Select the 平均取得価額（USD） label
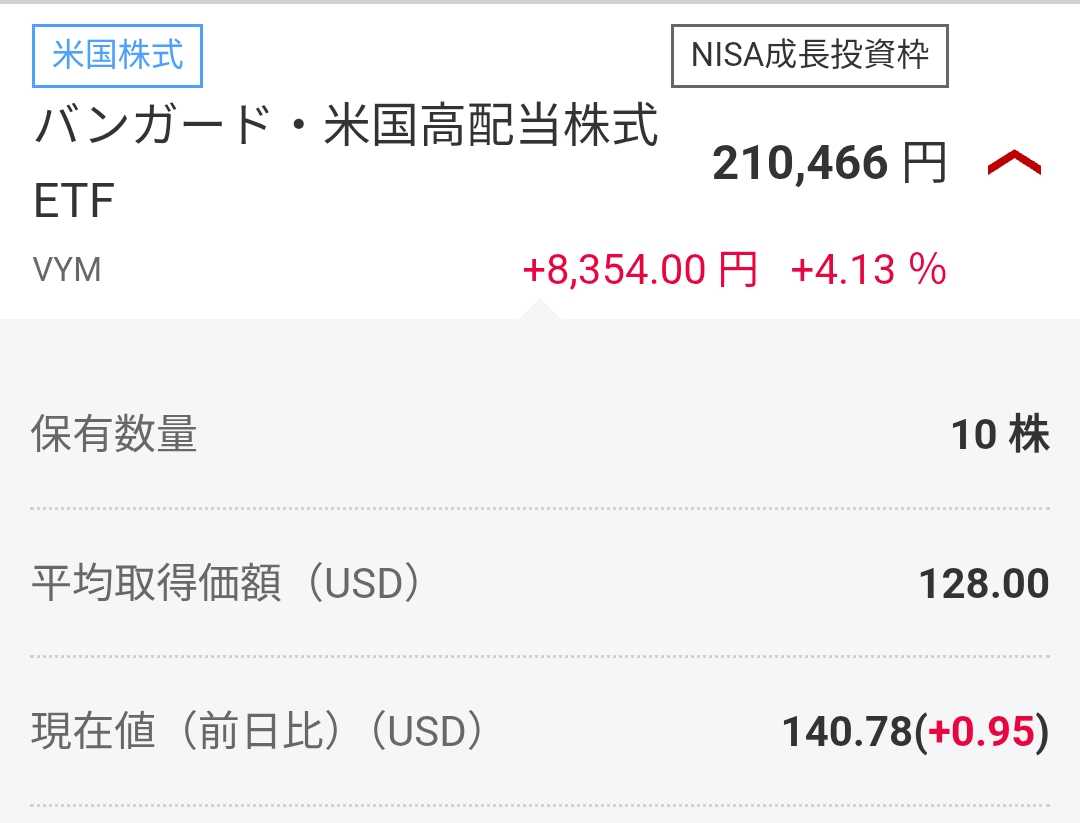Viewport: 1080px width, 823px height. pos(226,584)
